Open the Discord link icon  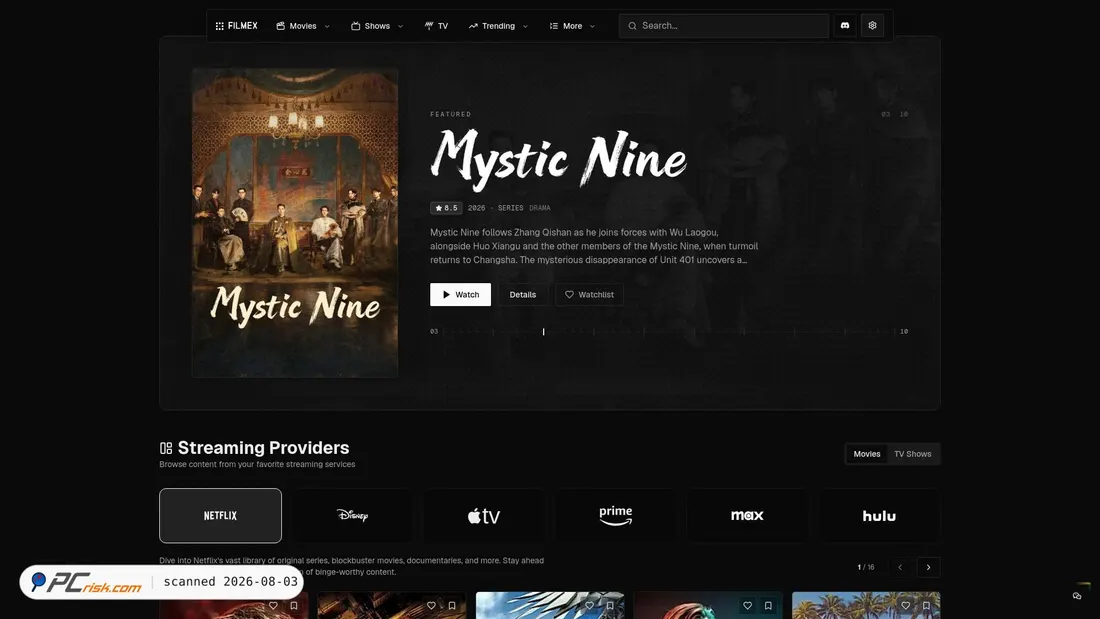tap(845, 26)
